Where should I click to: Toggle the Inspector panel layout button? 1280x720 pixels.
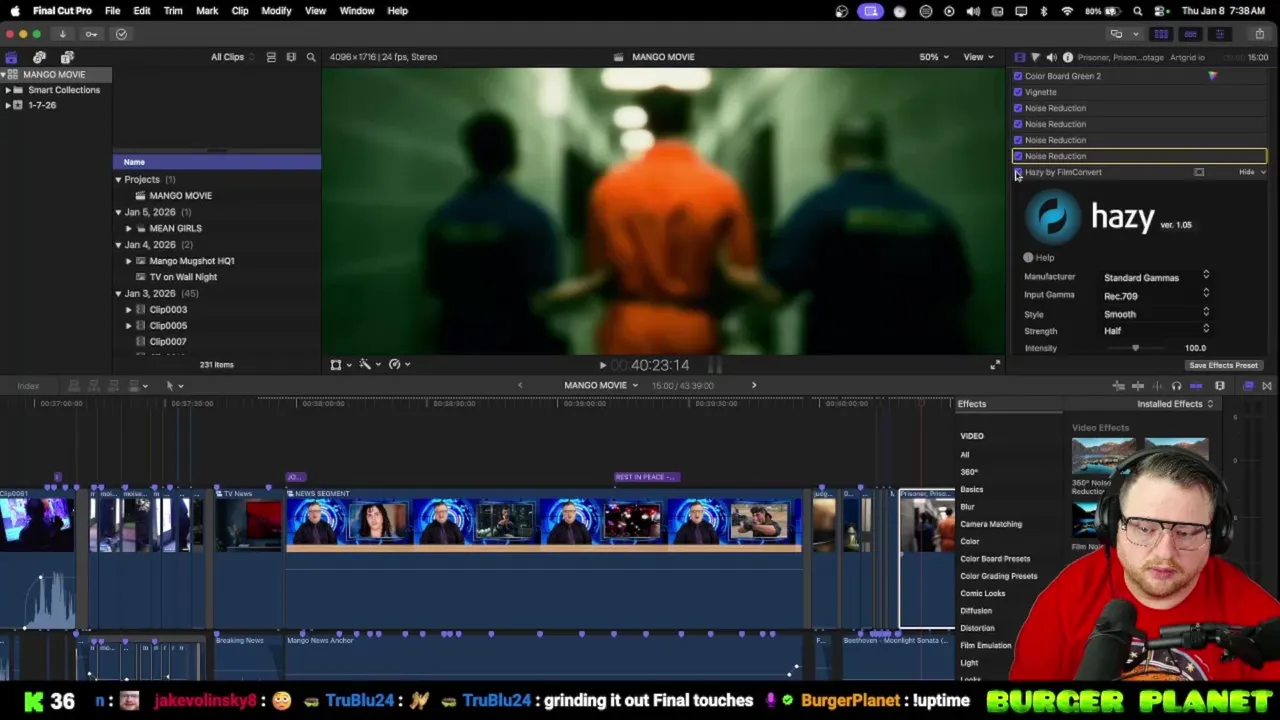(1219, 34)
